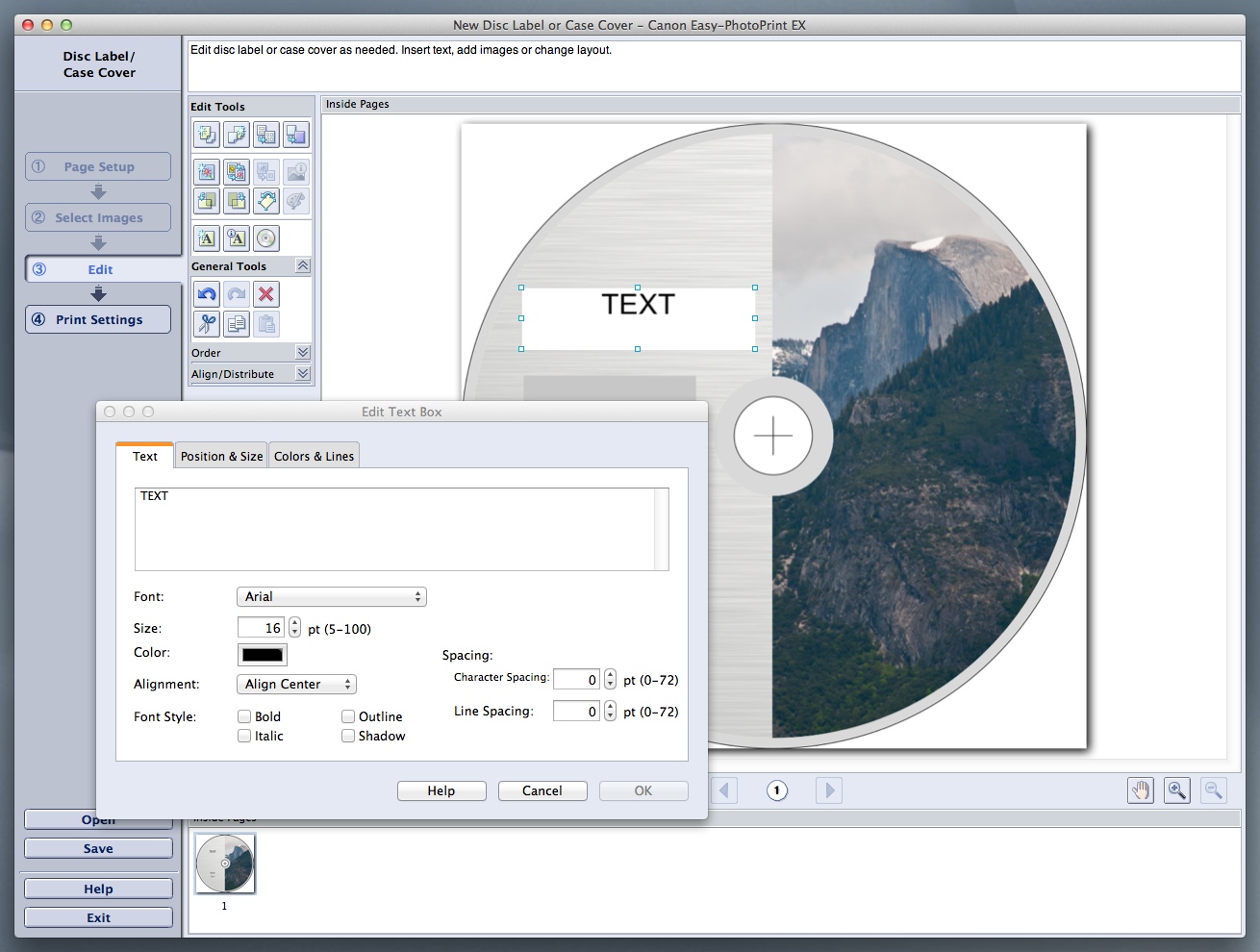Select the scissors Cut tool

coord(207,324)
